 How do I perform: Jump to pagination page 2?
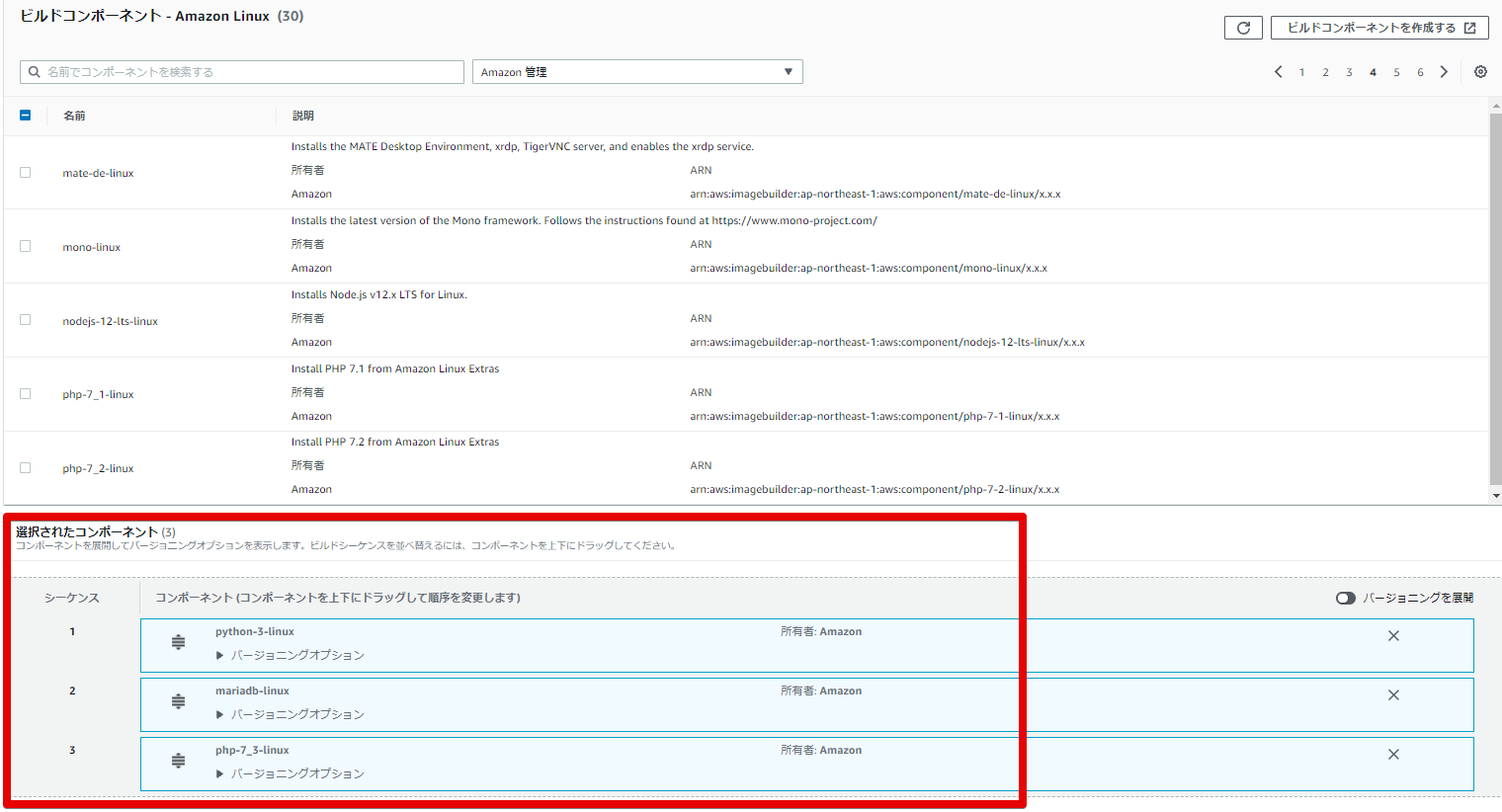(1325, 71)
